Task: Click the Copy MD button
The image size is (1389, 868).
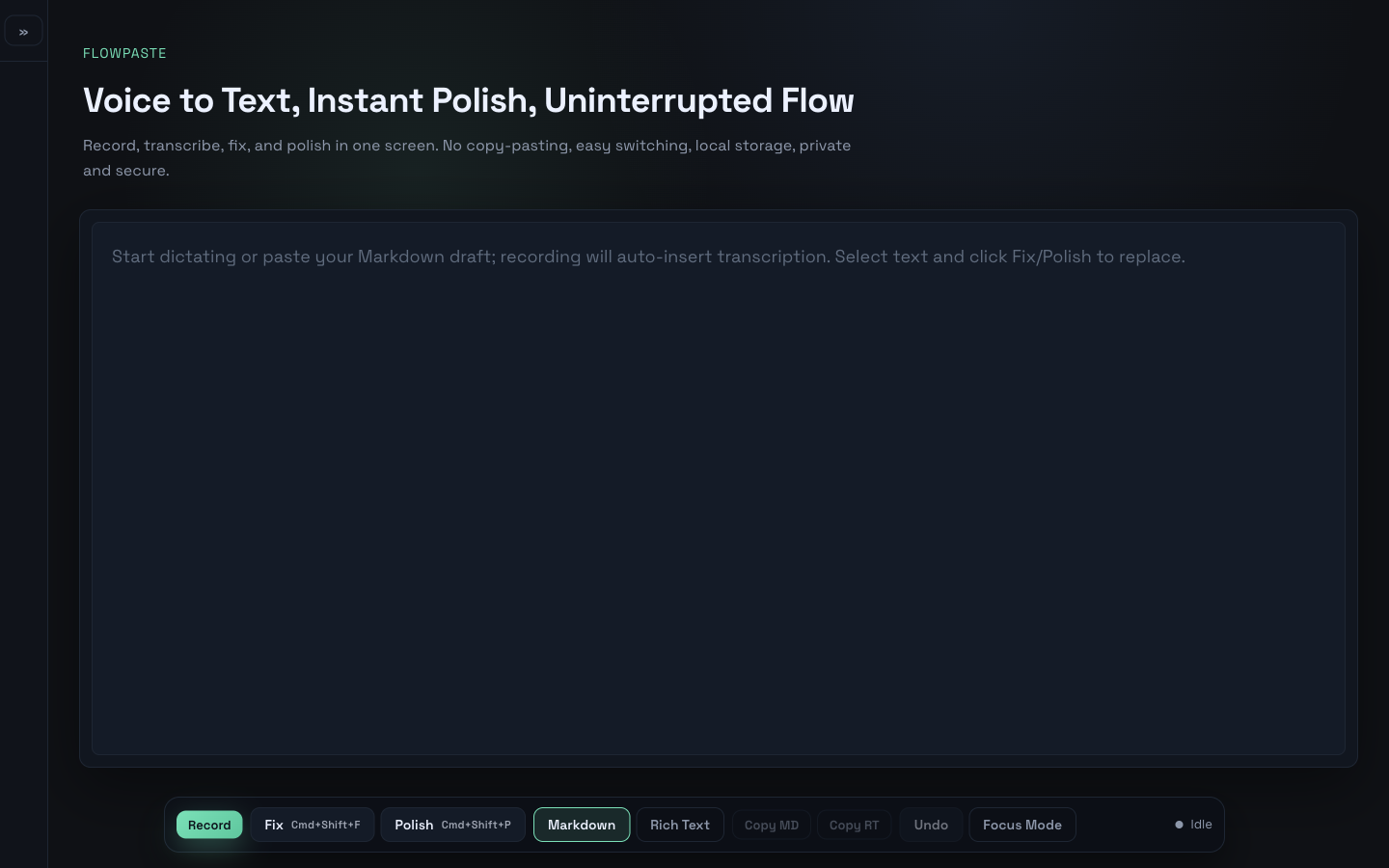Action: click(x=771, y=825)
